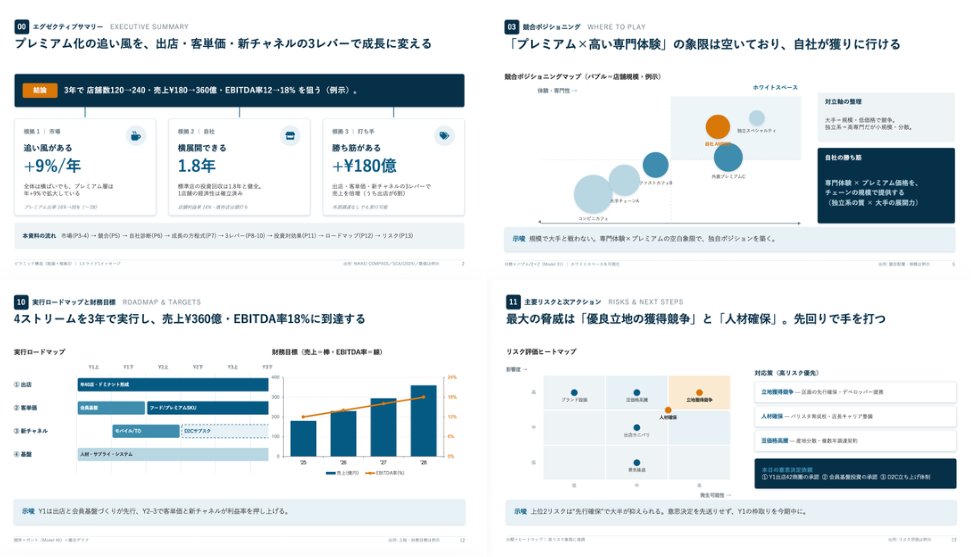Click the storefront icon in 1.8年 card

[x=290, y=136]
